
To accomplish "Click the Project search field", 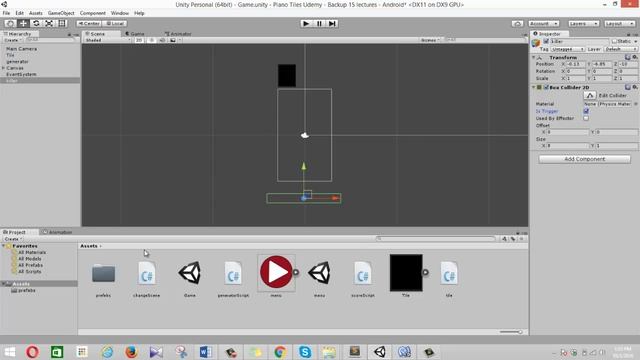I will pos(436,239).
